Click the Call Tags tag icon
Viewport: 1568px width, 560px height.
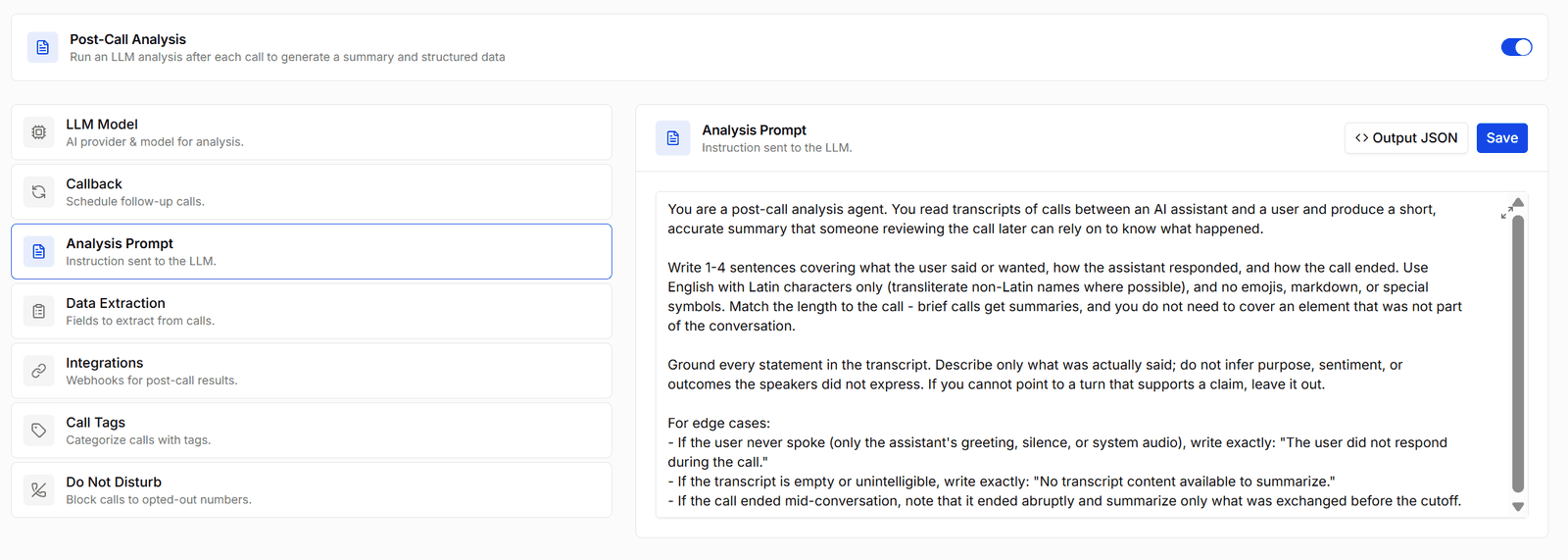tap(38, 431)
